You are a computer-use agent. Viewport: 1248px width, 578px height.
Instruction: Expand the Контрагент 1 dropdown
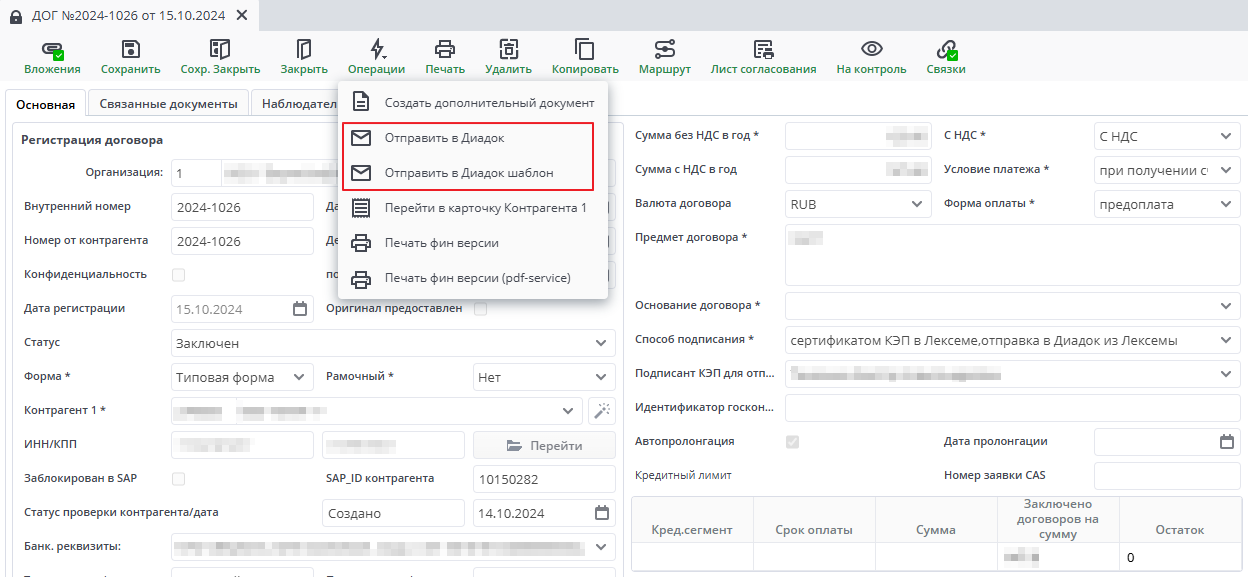(568, 410)
